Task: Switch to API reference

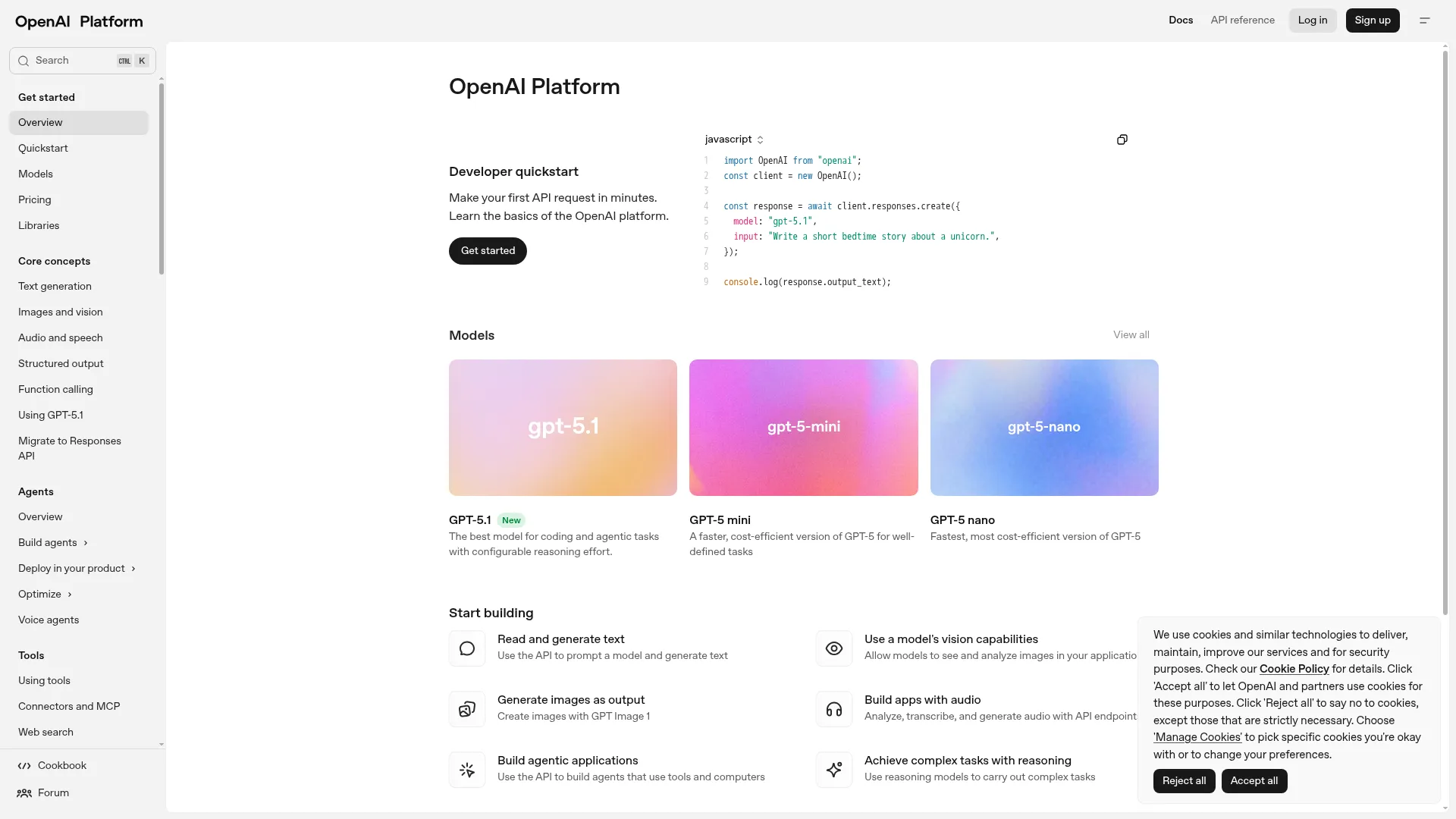Action: click(x=1242, y=20)
